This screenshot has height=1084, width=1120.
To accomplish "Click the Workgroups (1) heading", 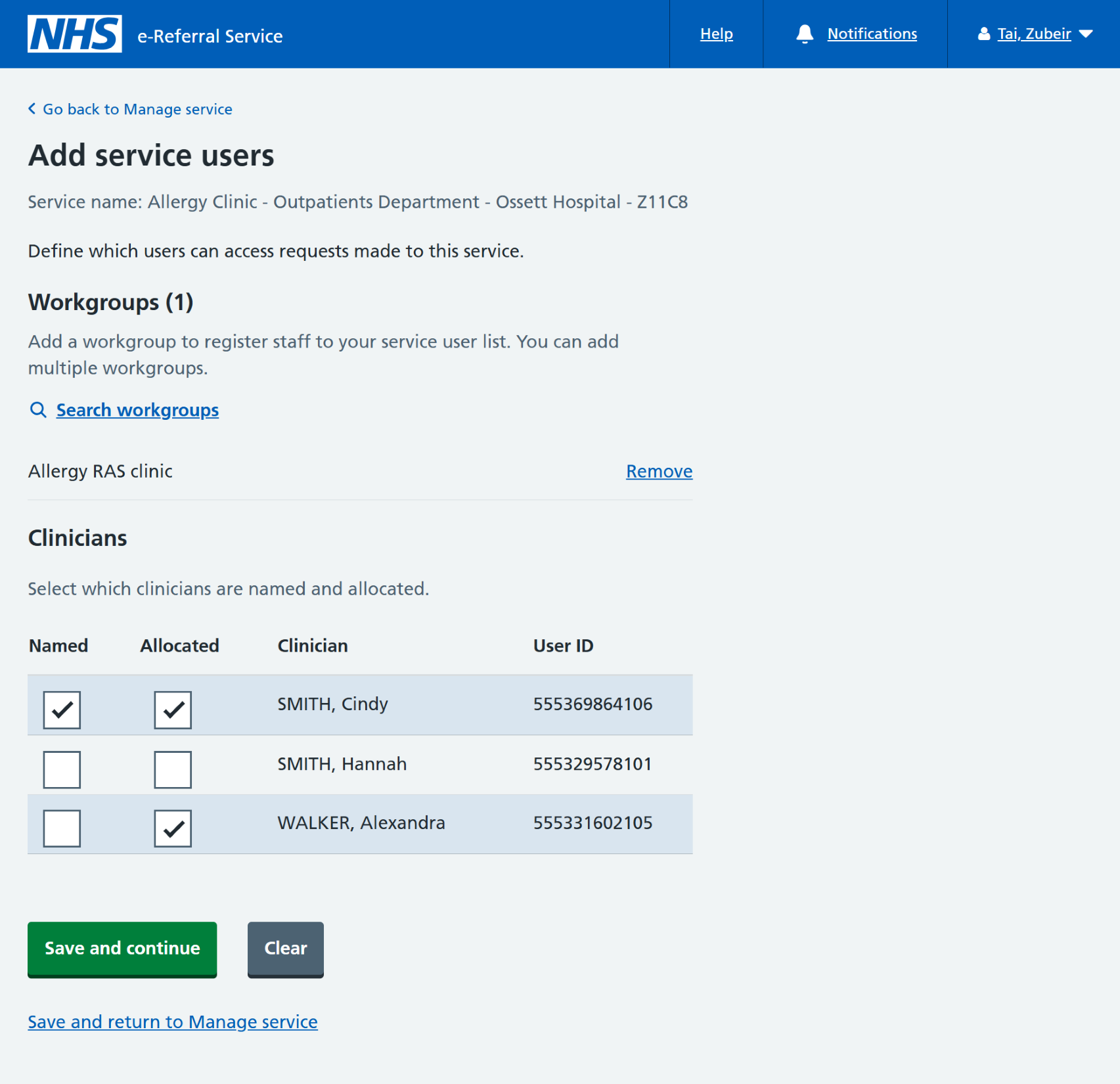I will pos(110,302).
